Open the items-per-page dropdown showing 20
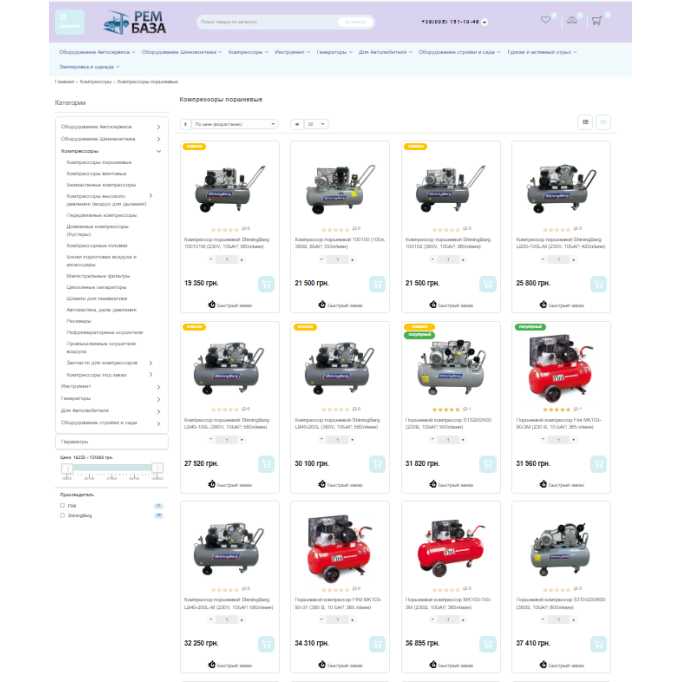The image size is (682, 682). [x=315, y=124]
